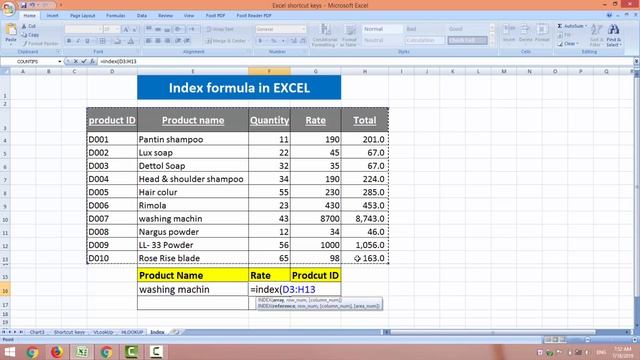
Task: Click the Paste button in Clipboard group
Action: point(11,33)
